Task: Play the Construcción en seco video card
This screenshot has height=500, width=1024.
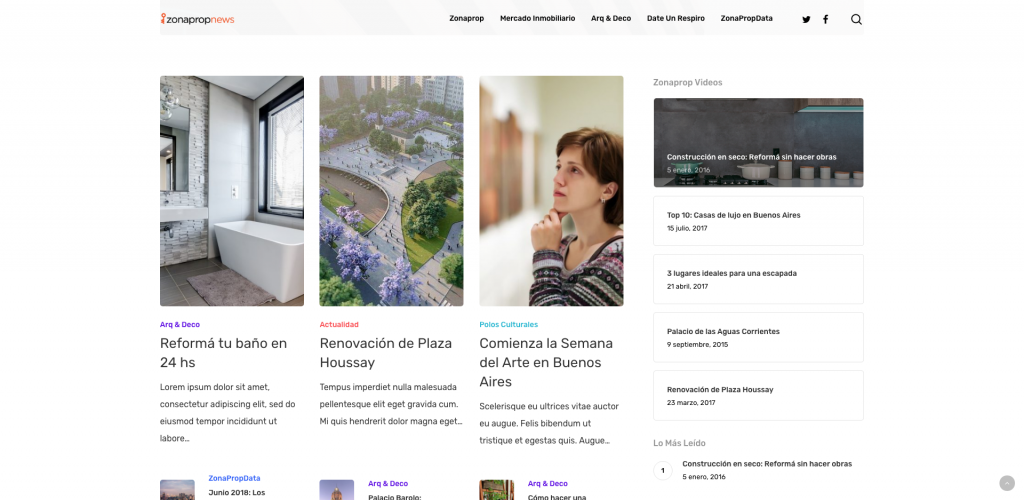Action: [758, 142]
